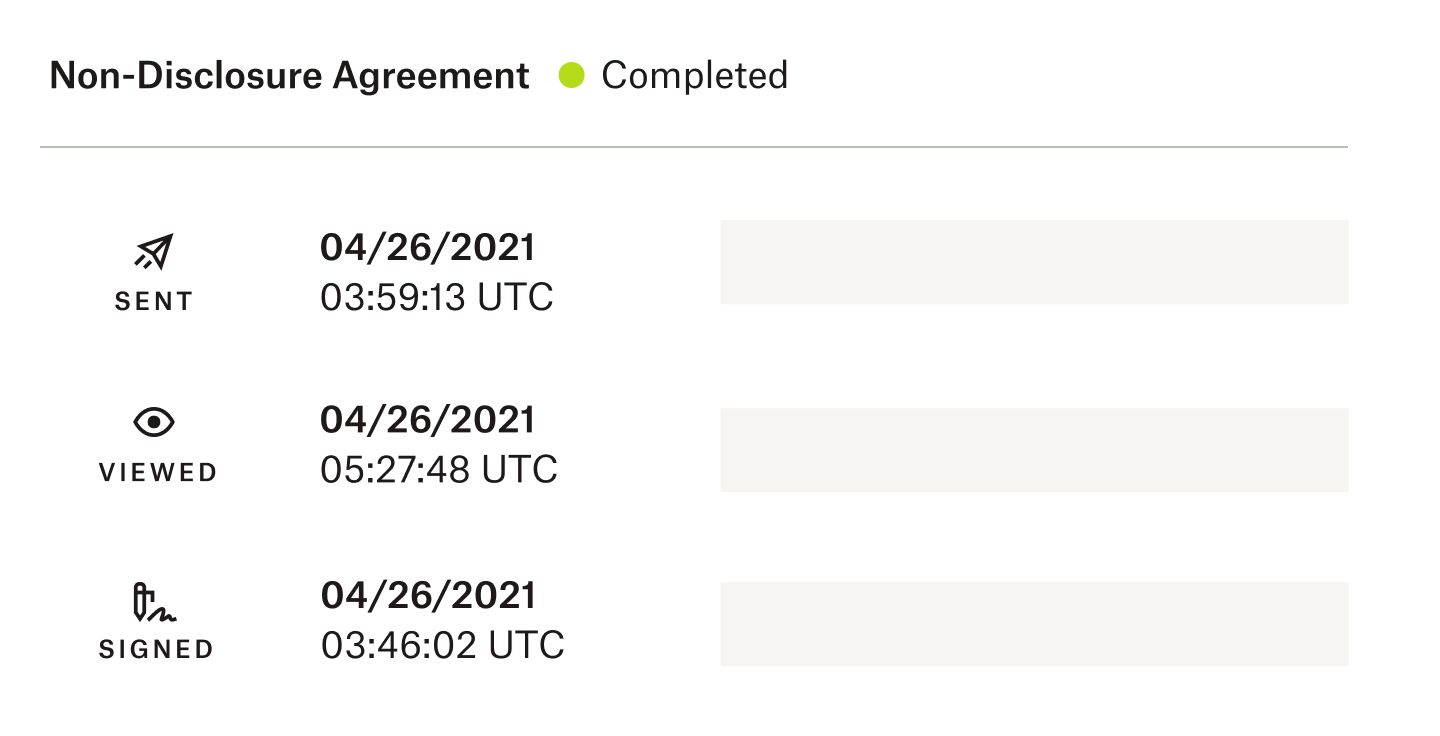Image resolution: width=1440 pixels, height=736 pixels.
Task: Click the 03:46:02 UTC signed time
Action: [x=442, y=645]
